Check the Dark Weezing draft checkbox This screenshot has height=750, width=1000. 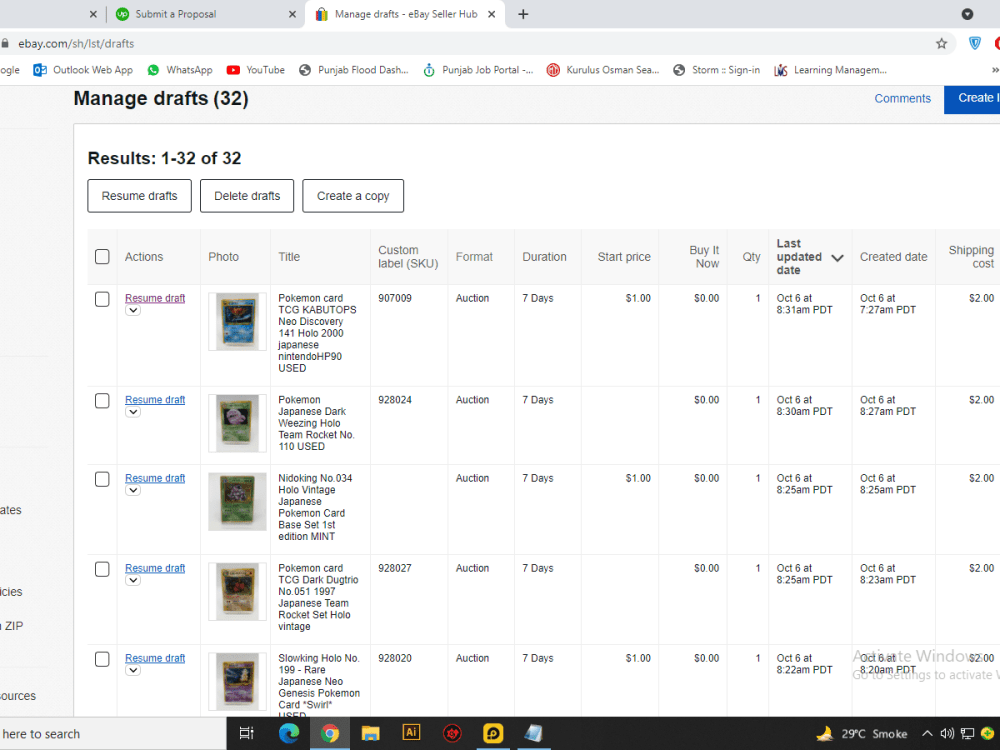click(102, 401)
